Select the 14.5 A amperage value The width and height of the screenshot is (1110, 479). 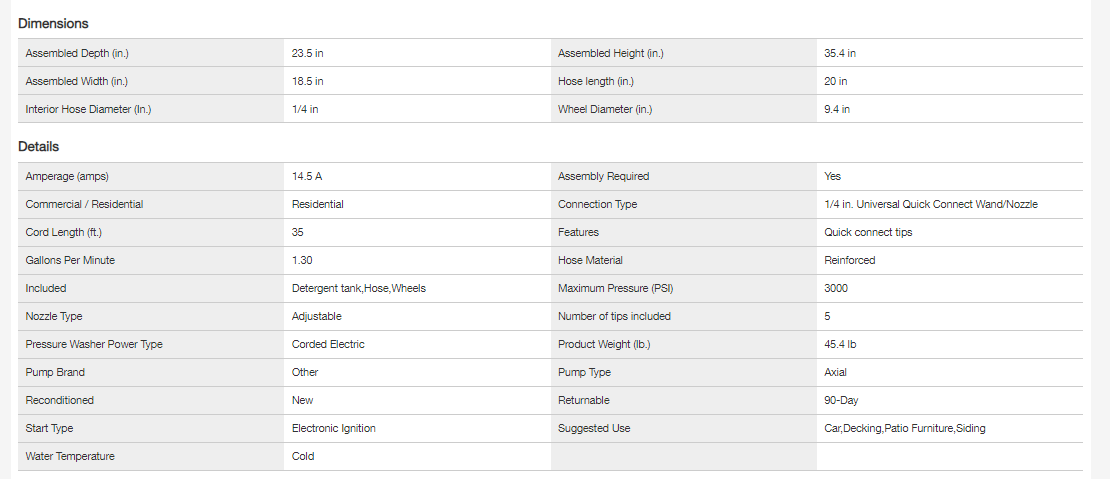coord(307,176)
